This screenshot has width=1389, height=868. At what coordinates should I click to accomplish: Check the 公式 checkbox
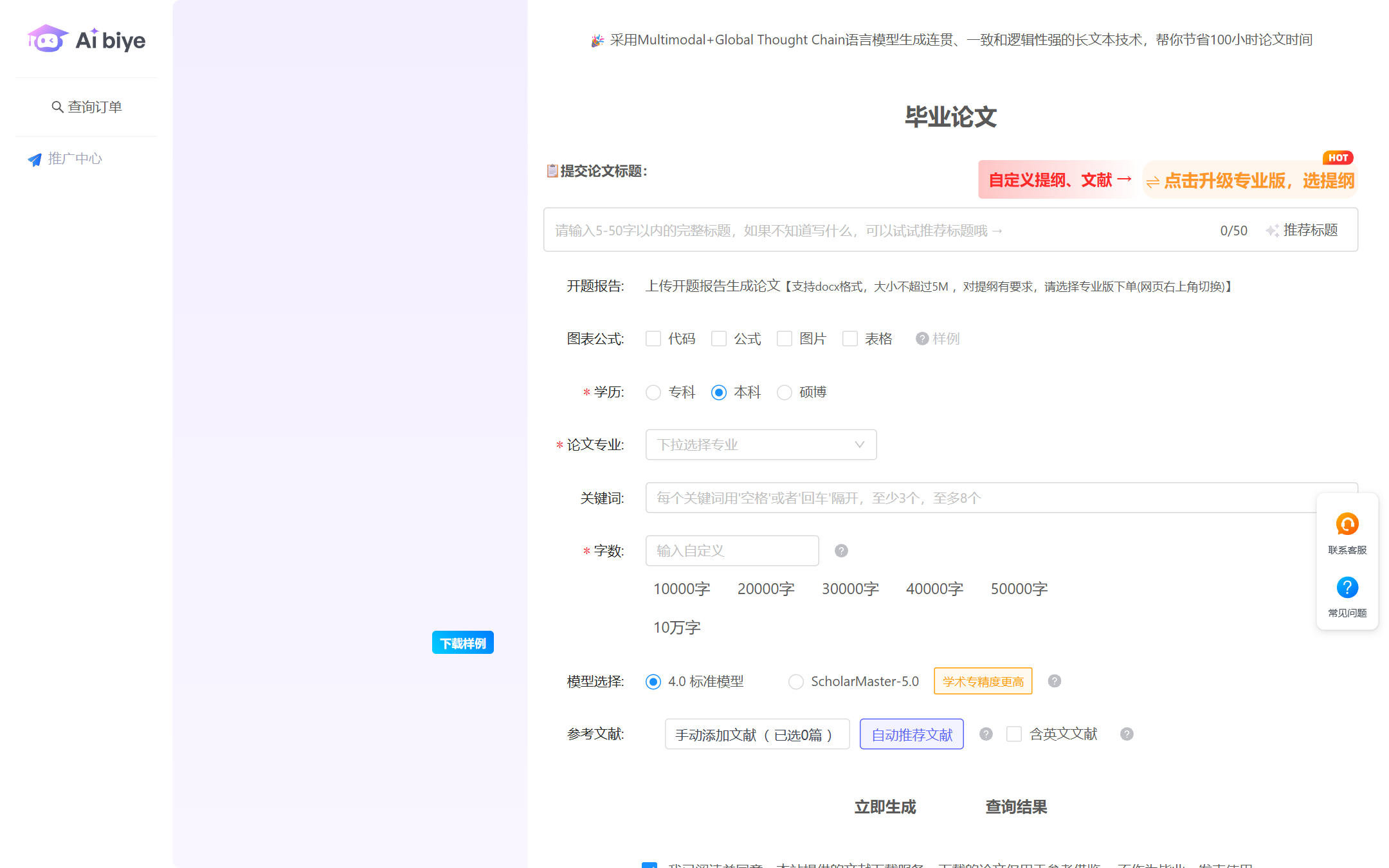(x=719, y=339)
